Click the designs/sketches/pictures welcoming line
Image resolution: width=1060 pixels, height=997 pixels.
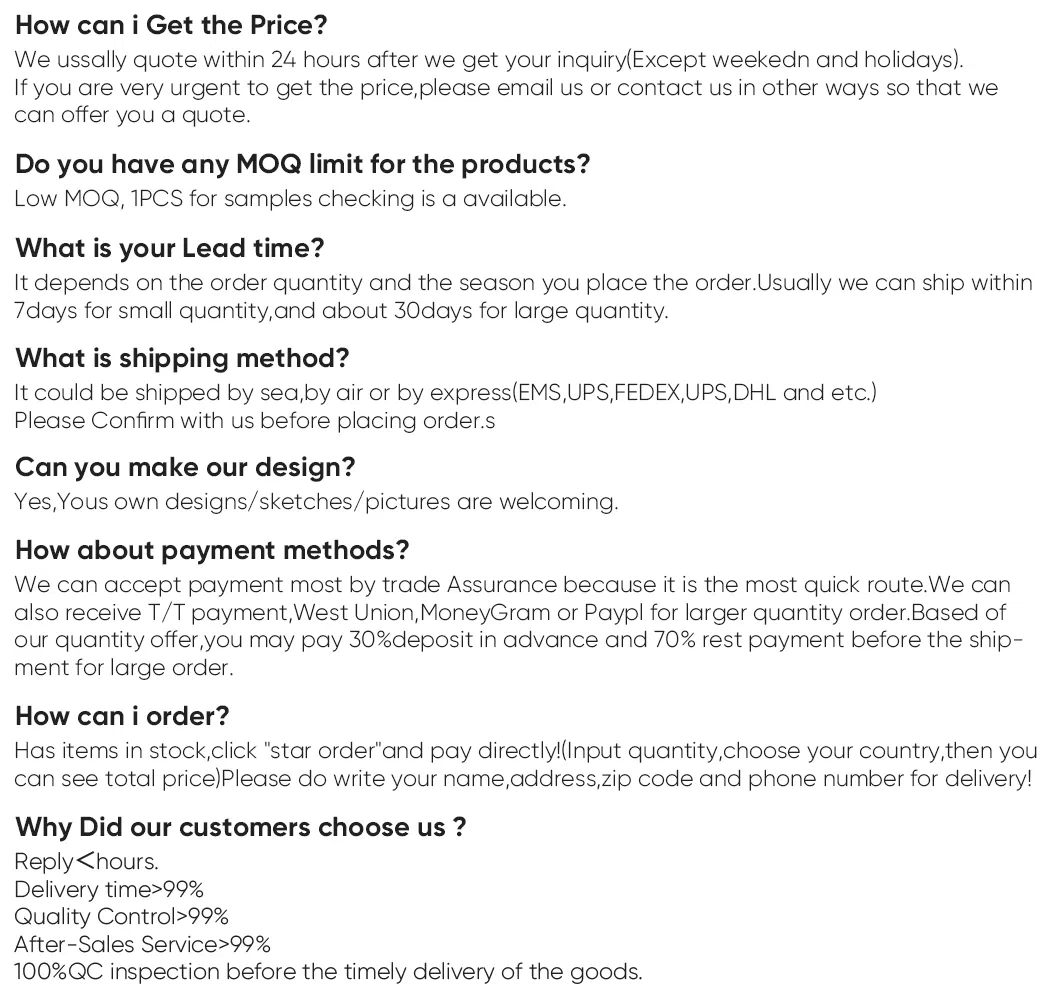316,501
